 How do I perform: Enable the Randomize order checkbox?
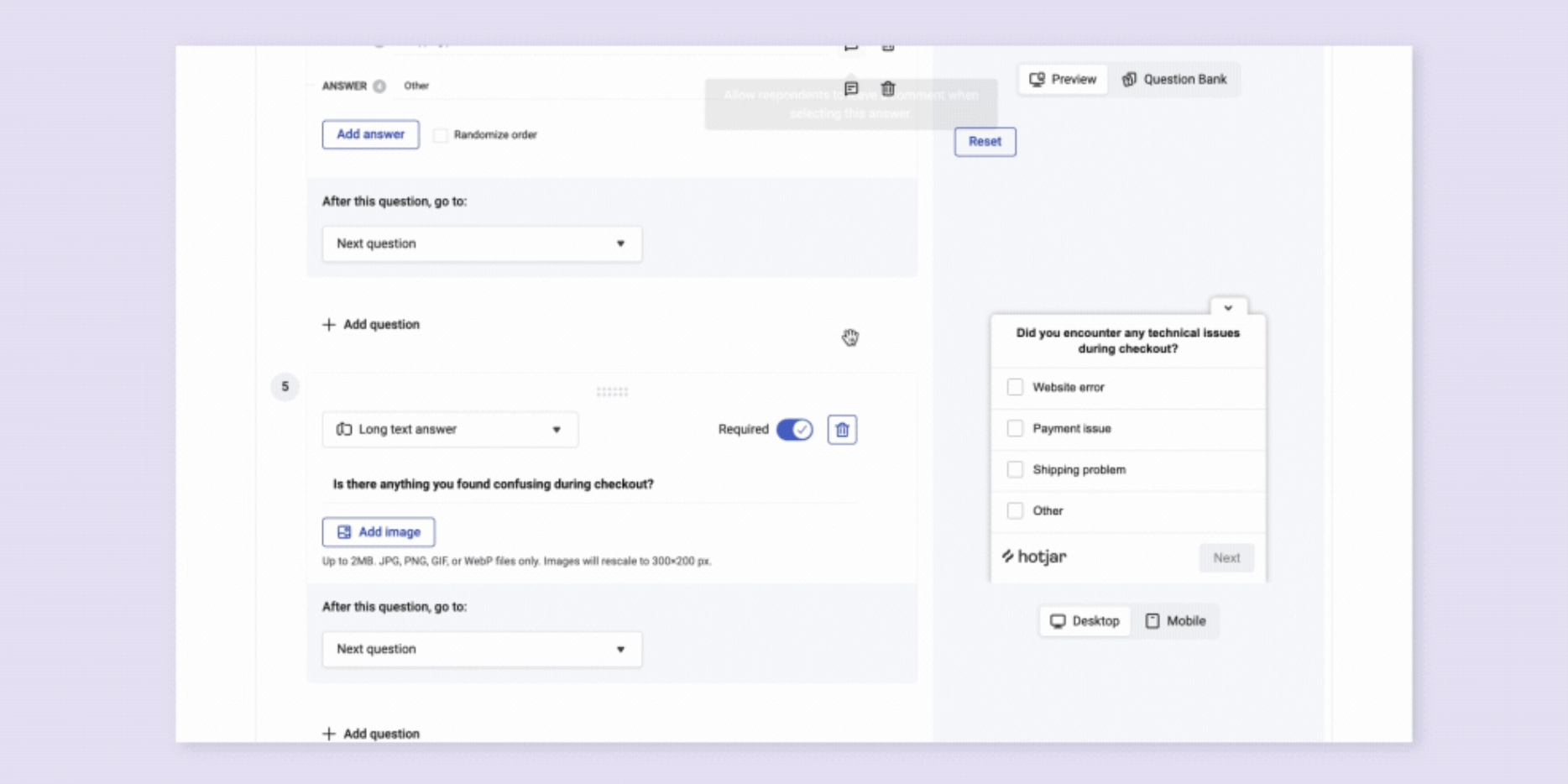441,135
